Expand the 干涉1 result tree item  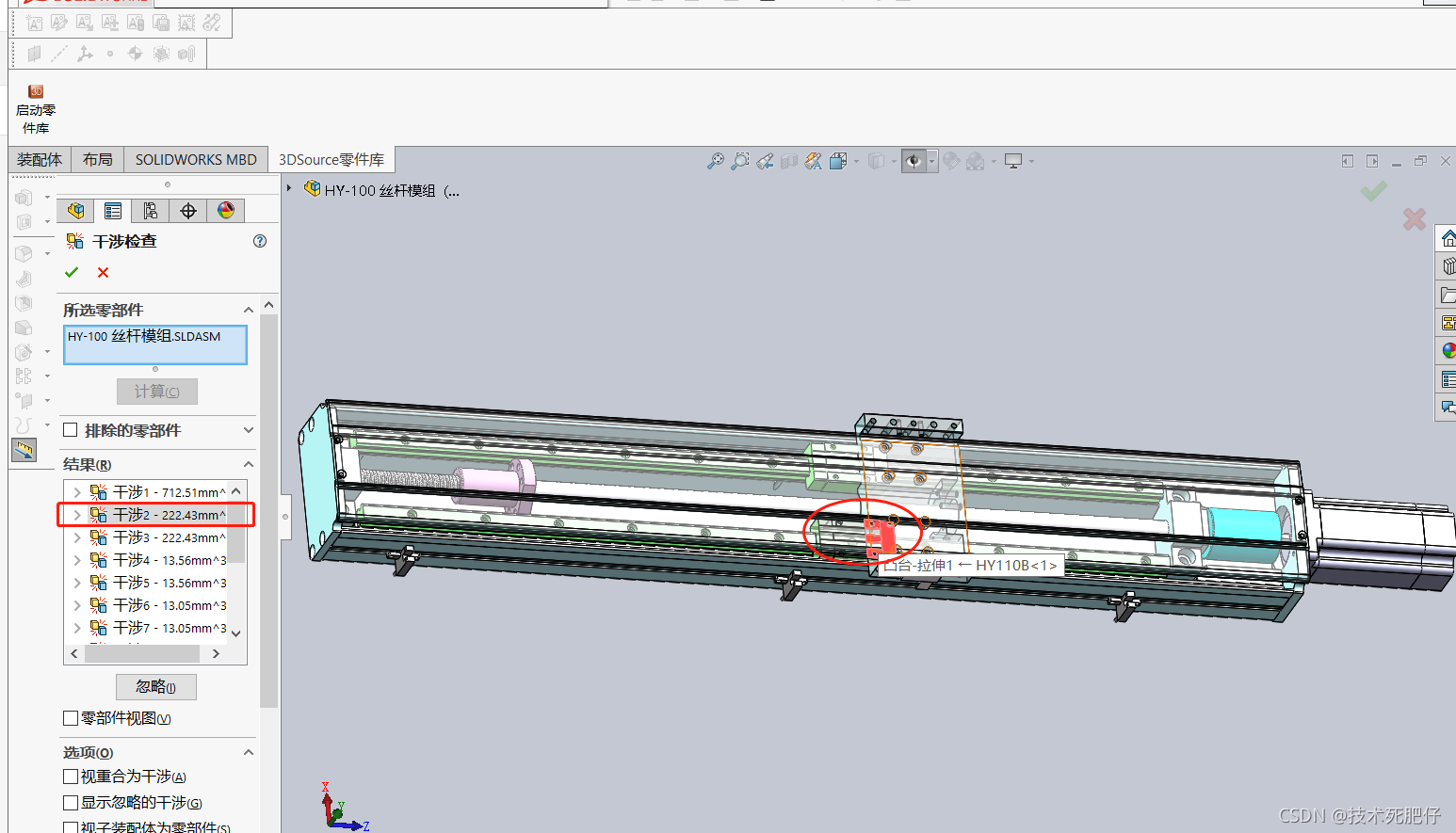[x=77, y=492]
